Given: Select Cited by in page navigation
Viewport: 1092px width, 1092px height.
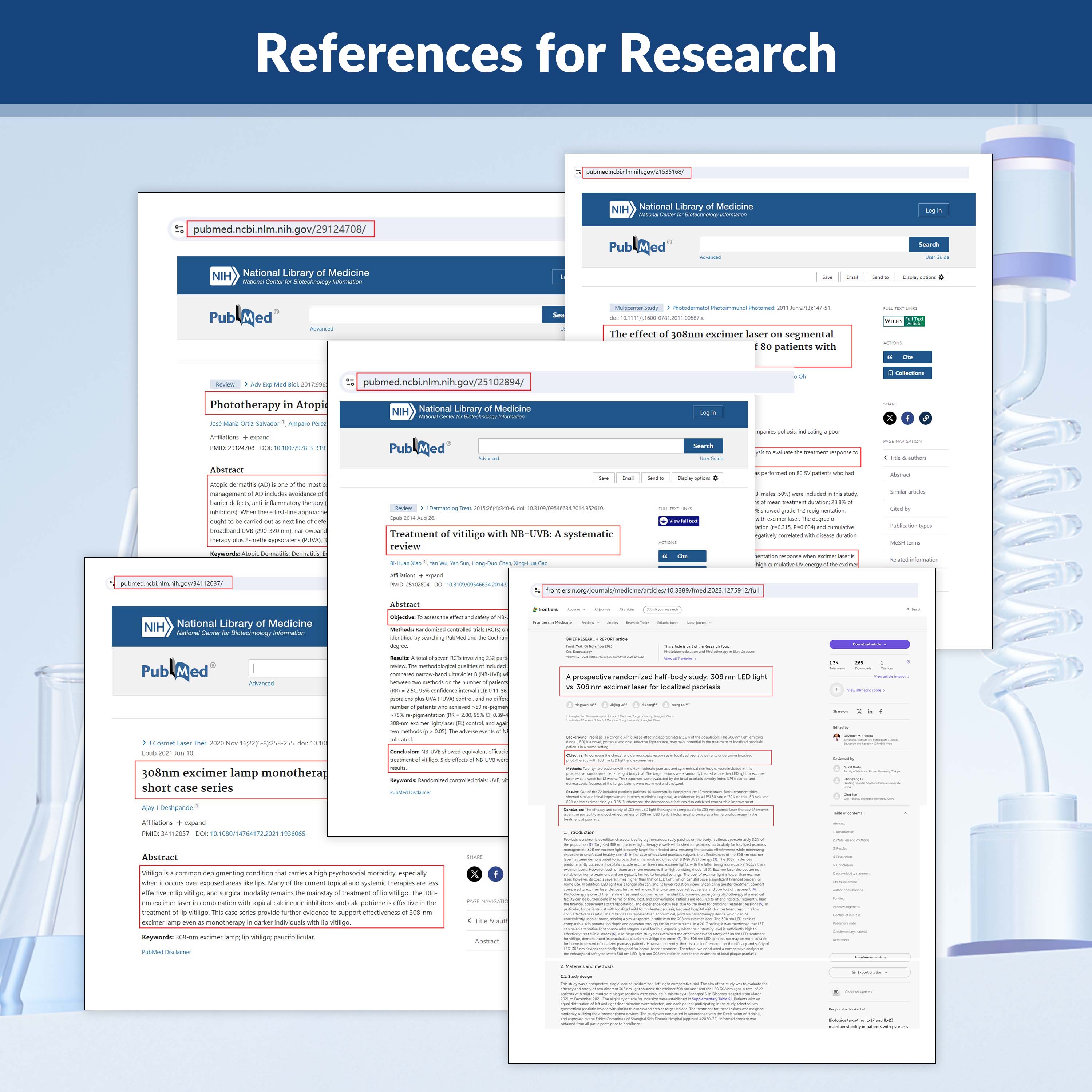Looking at the screenshot, I should click(900, 509).
